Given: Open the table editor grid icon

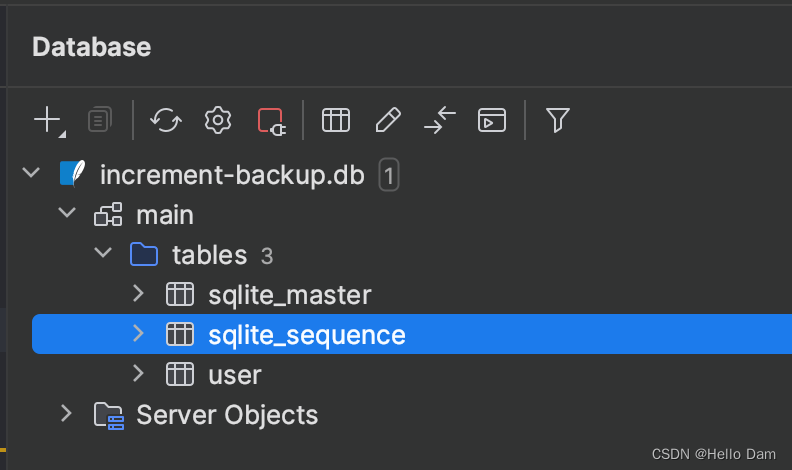Looking at the screenshot, I should tap(336, 120).
